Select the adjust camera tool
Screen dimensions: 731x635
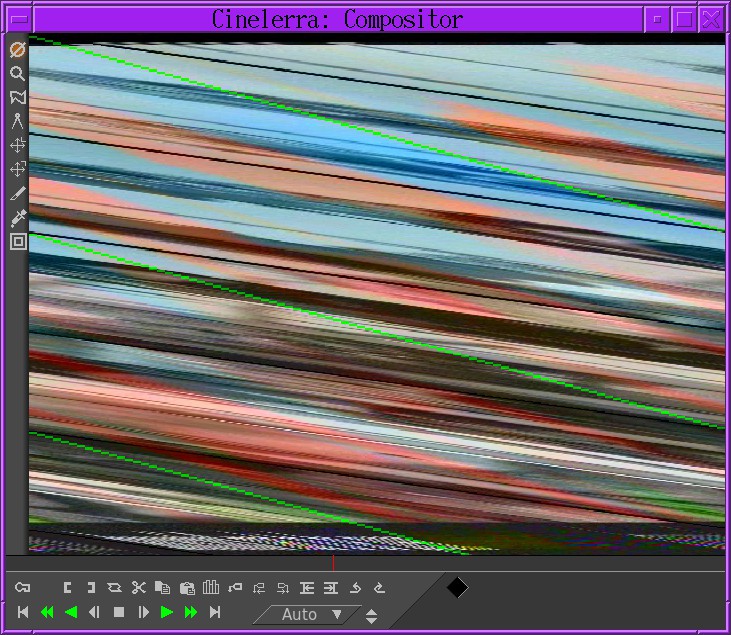click(18, 145)
